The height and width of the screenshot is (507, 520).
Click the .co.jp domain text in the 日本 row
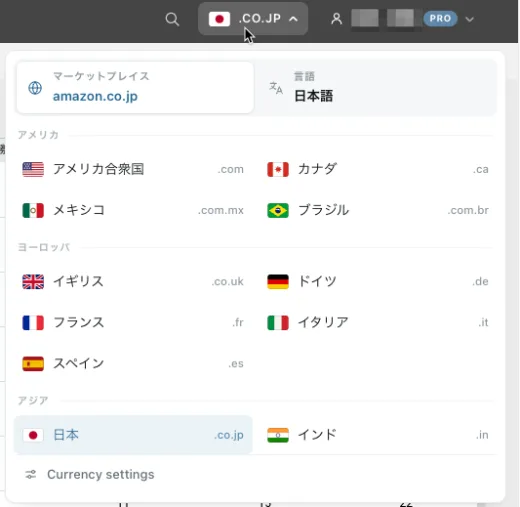click(229, 435)
